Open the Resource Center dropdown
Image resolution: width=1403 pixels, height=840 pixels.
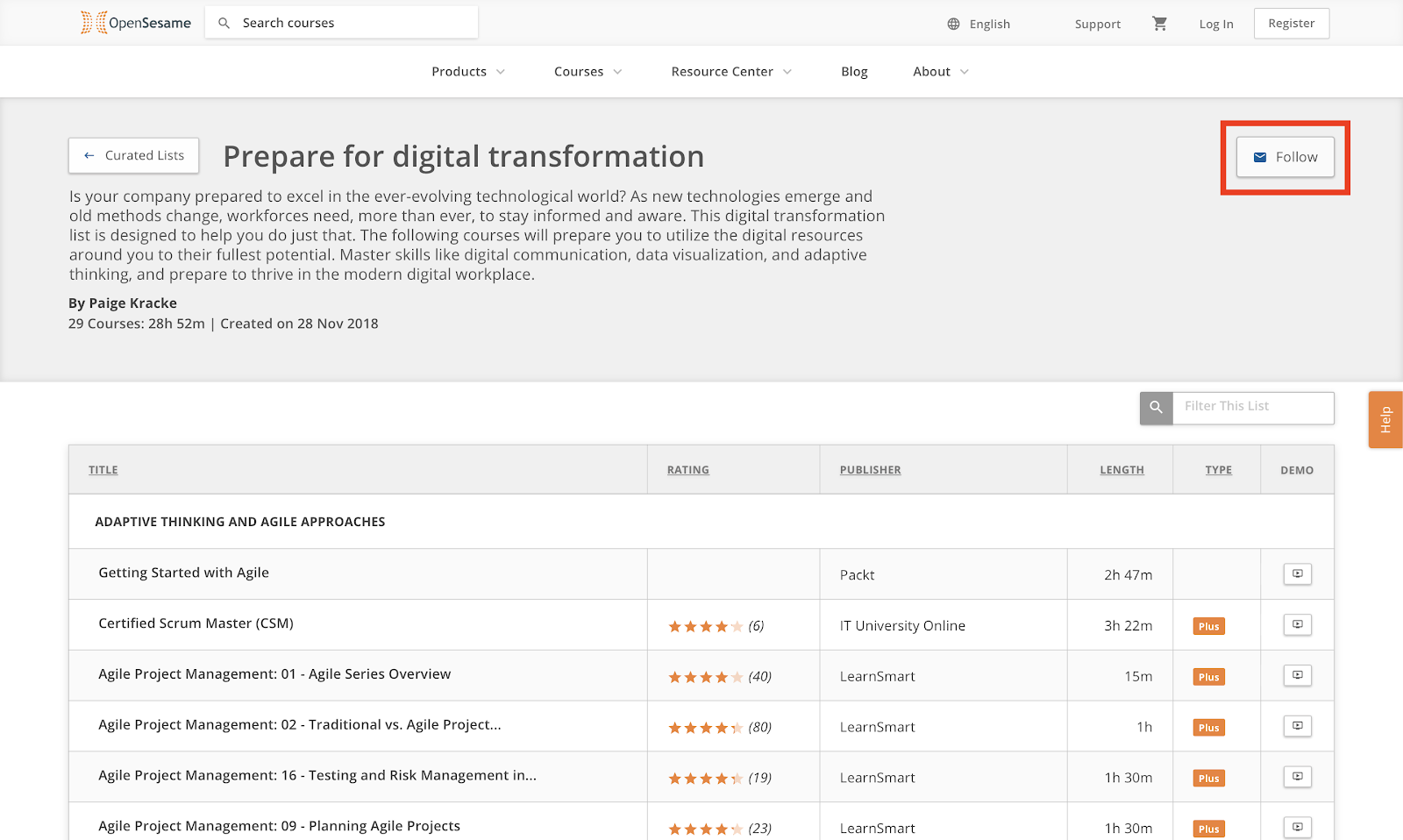click(x=731, y=72)
